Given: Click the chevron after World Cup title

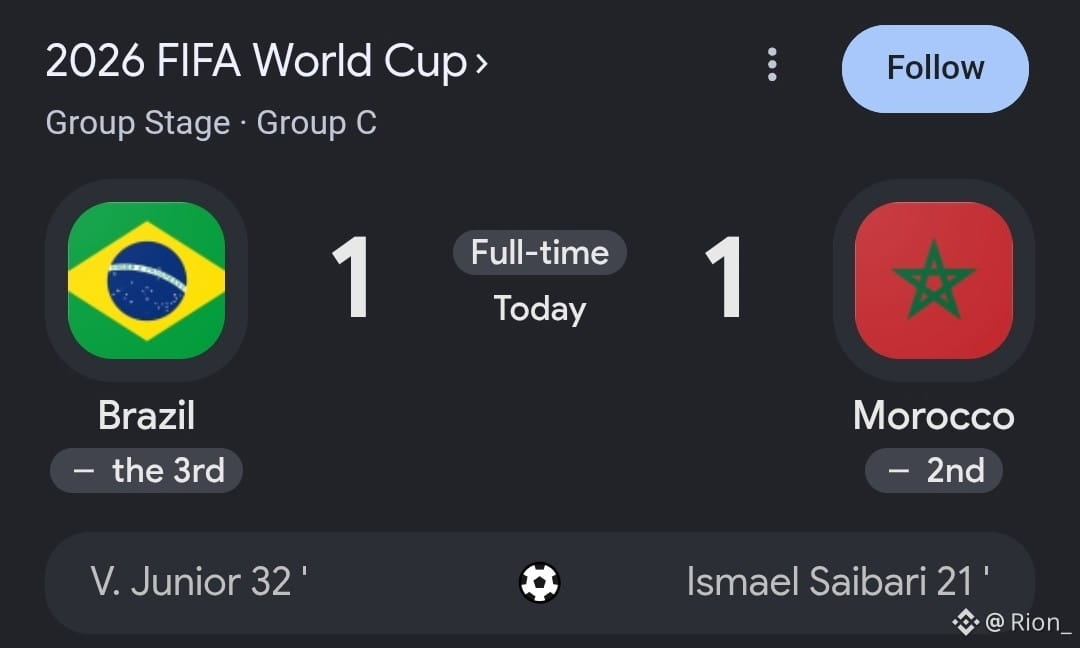Looking at the screenshot, I should 481,64.
